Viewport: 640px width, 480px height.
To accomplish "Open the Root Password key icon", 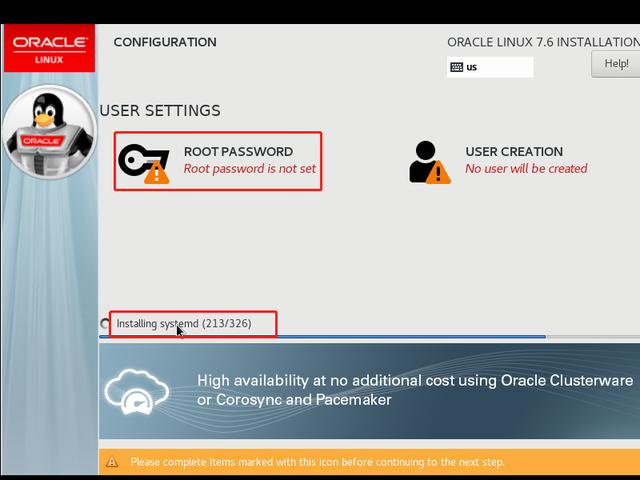I will pyautogui.click(x=144, y=164).
